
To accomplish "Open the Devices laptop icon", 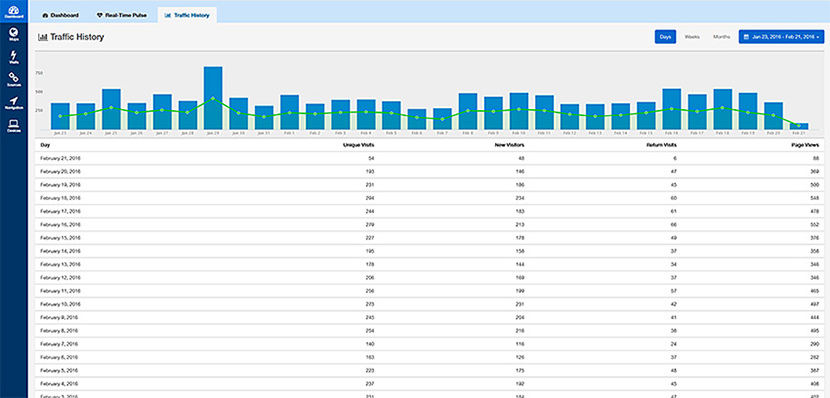I will [x=14, y=125].
